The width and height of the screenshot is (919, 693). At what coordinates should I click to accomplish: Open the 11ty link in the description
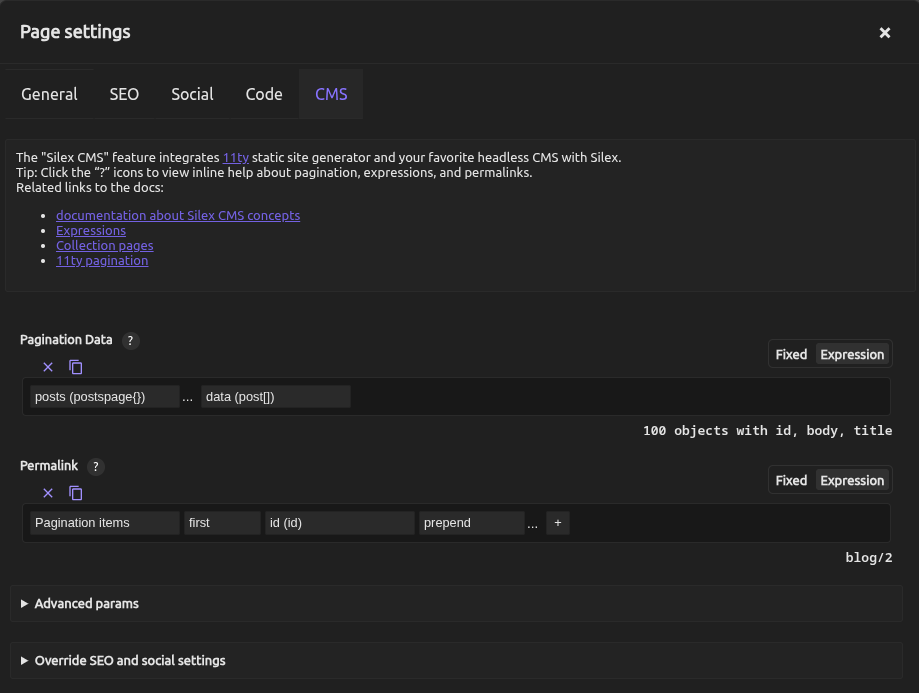coord(236,158)
